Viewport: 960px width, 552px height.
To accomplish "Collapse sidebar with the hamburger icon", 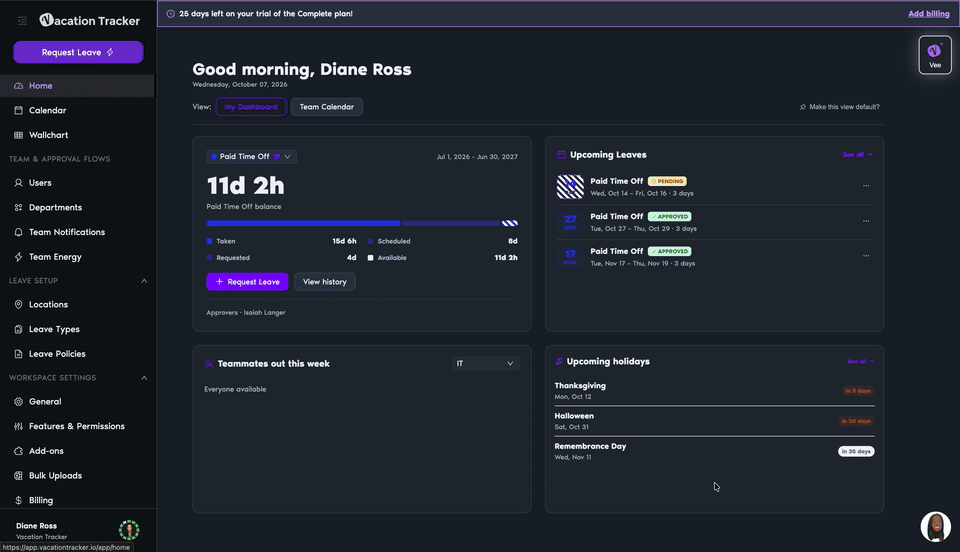I will tap(23, 21).
